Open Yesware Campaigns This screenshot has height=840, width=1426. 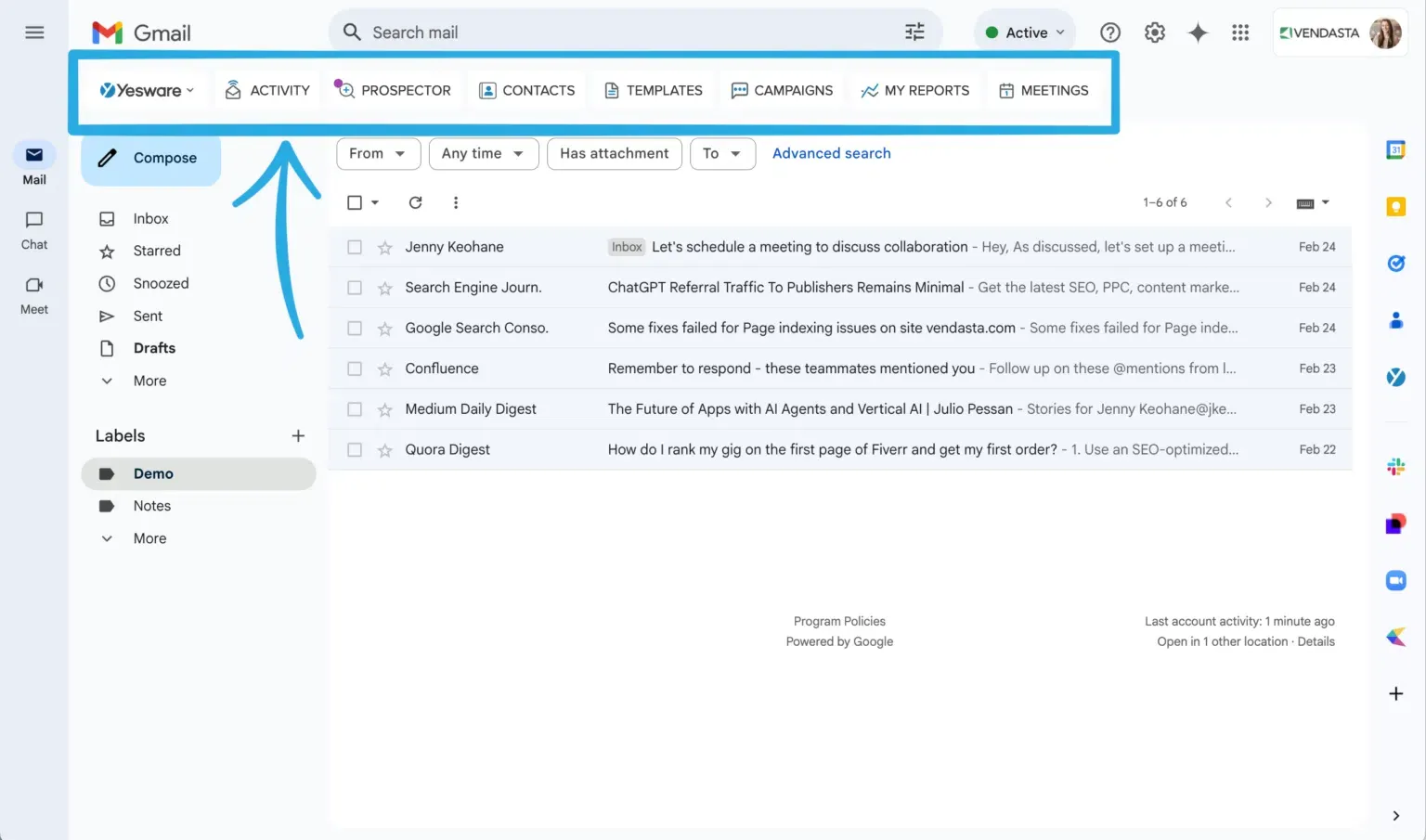(x=782, y=90)
